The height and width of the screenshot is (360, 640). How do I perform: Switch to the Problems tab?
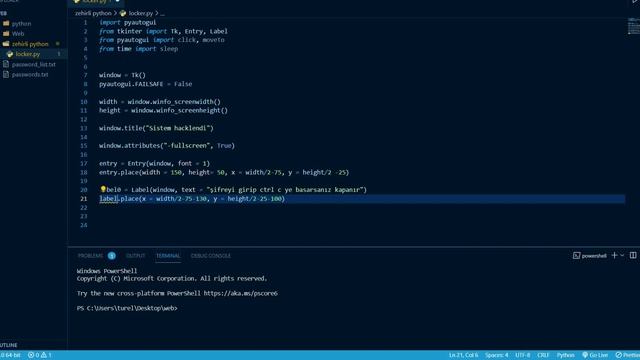pyautogui.click(x=90, y=256)
